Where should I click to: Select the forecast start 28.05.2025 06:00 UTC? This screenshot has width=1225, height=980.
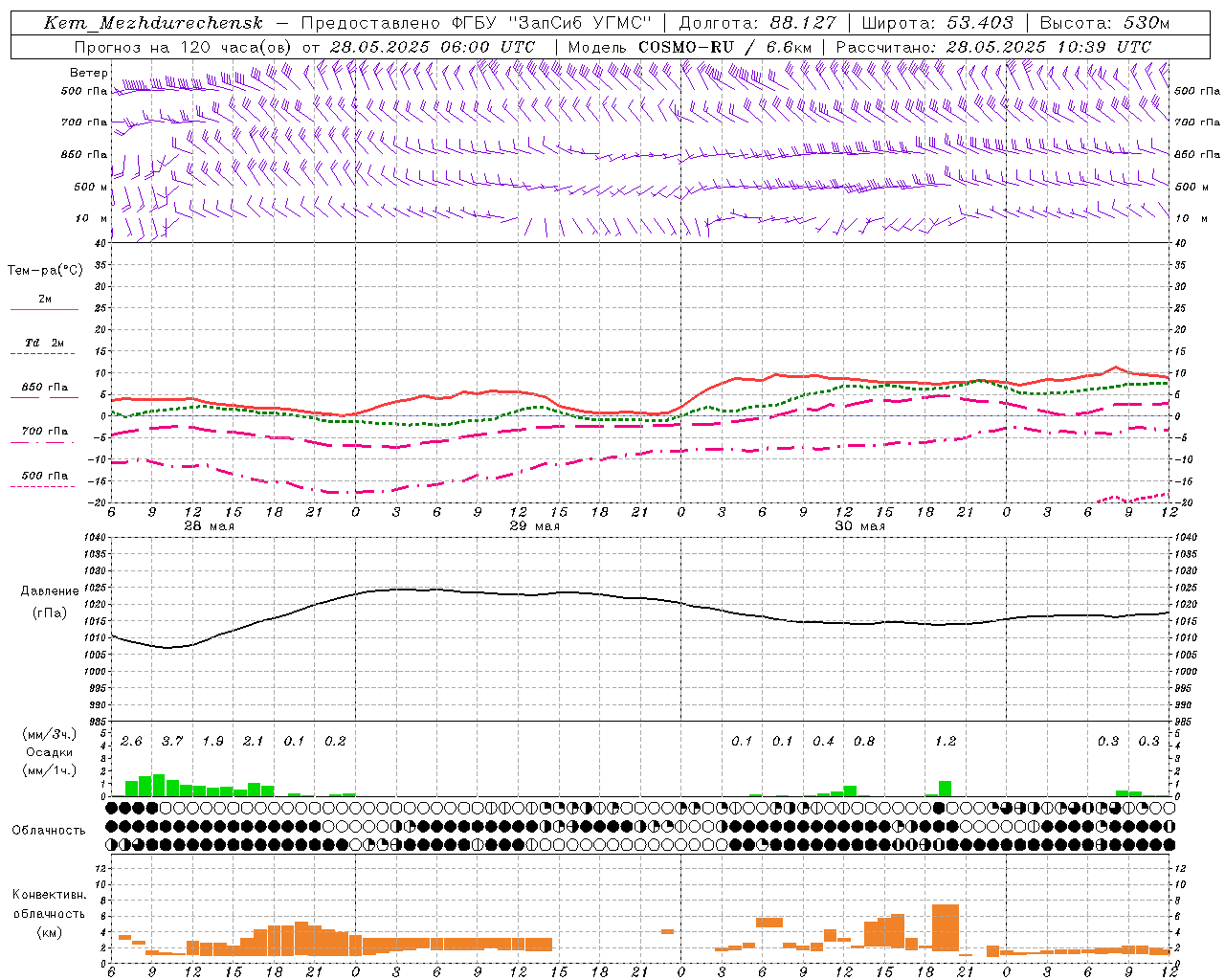coord(432,47)
